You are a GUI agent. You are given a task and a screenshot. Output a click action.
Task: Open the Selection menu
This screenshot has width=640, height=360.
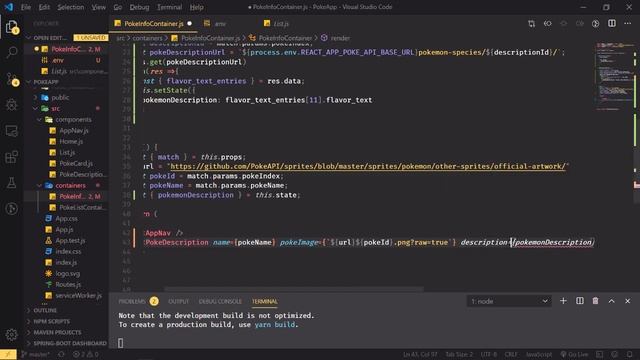coord(71,7)
